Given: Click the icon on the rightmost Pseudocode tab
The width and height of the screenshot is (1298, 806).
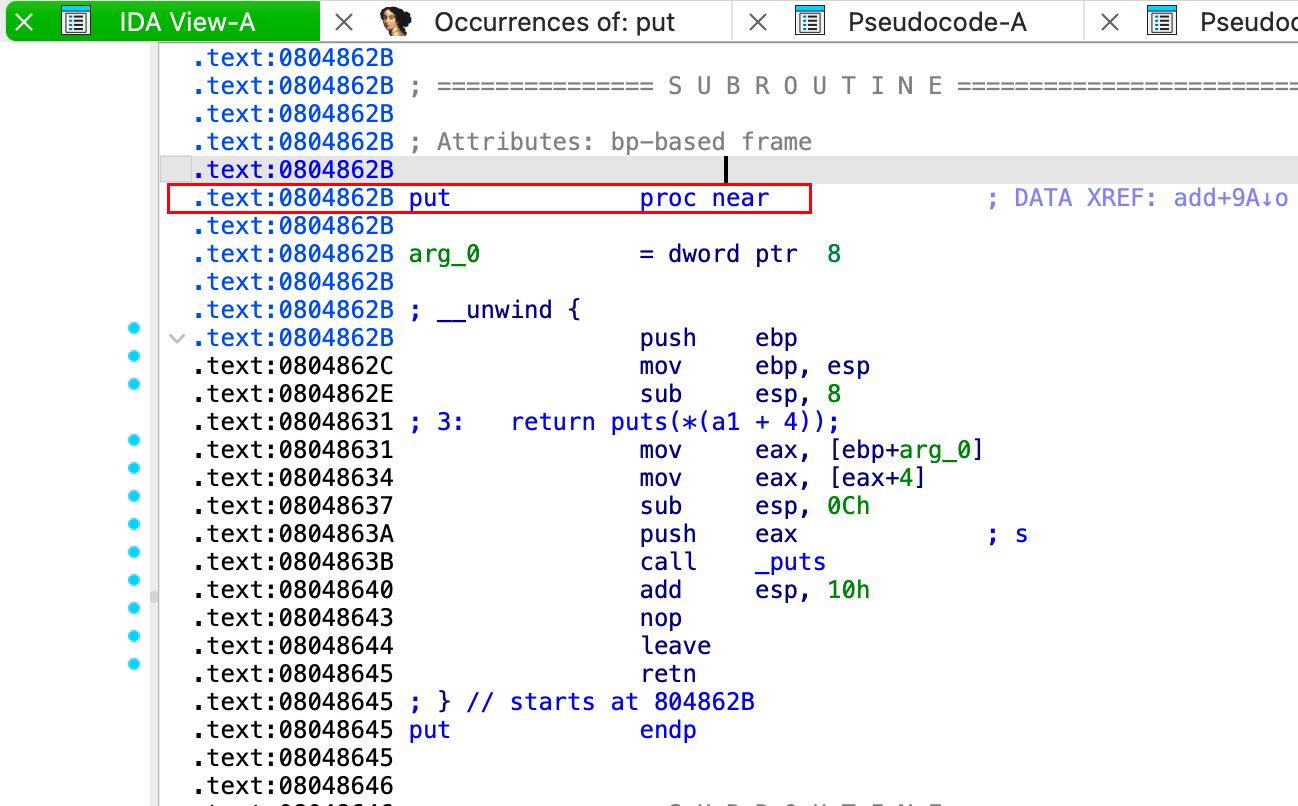Looking at the screenshot, I should pos(1162,21).
